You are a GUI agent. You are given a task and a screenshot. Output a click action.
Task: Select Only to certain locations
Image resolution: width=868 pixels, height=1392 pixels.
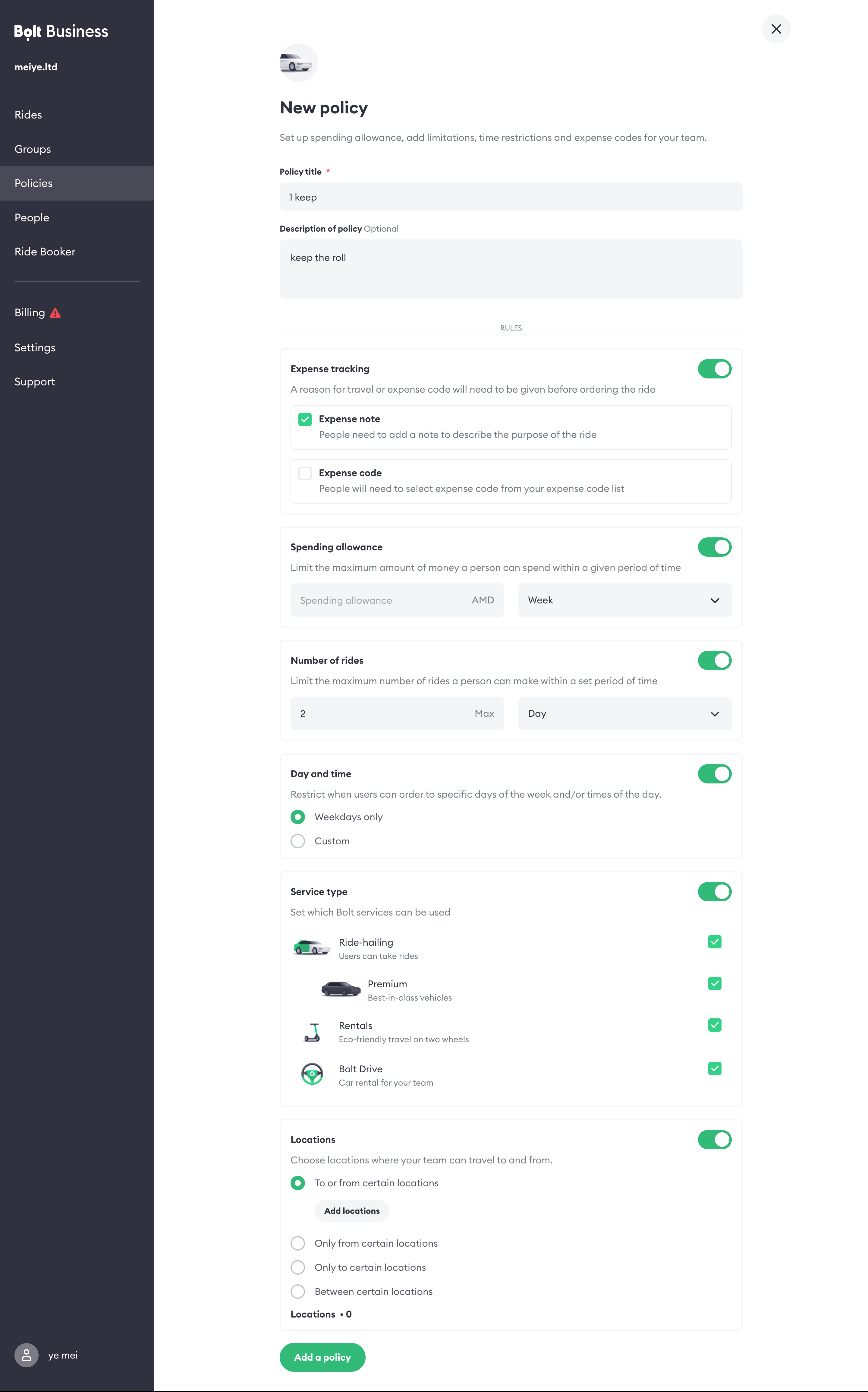tap(297, 1267)
